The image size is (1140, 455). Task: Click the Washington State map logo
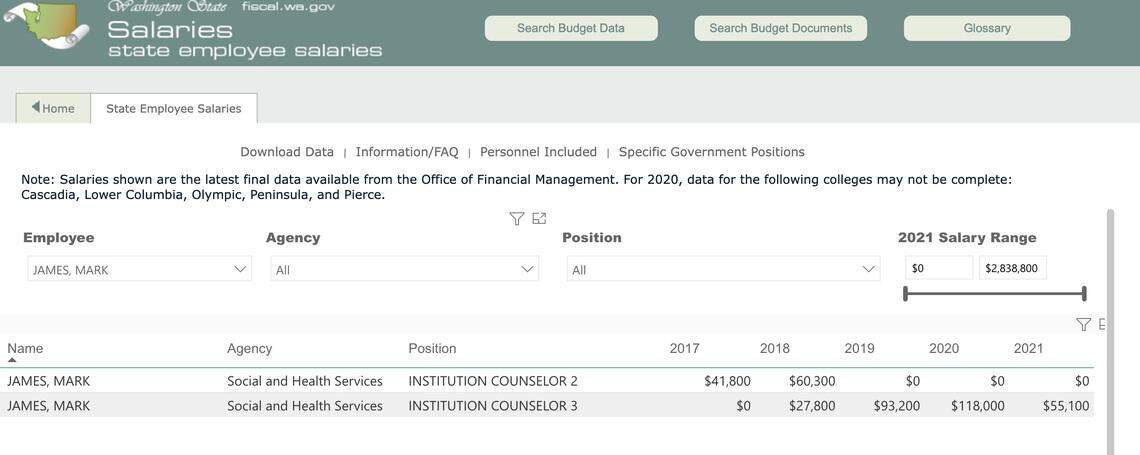[x=45, y=24]
